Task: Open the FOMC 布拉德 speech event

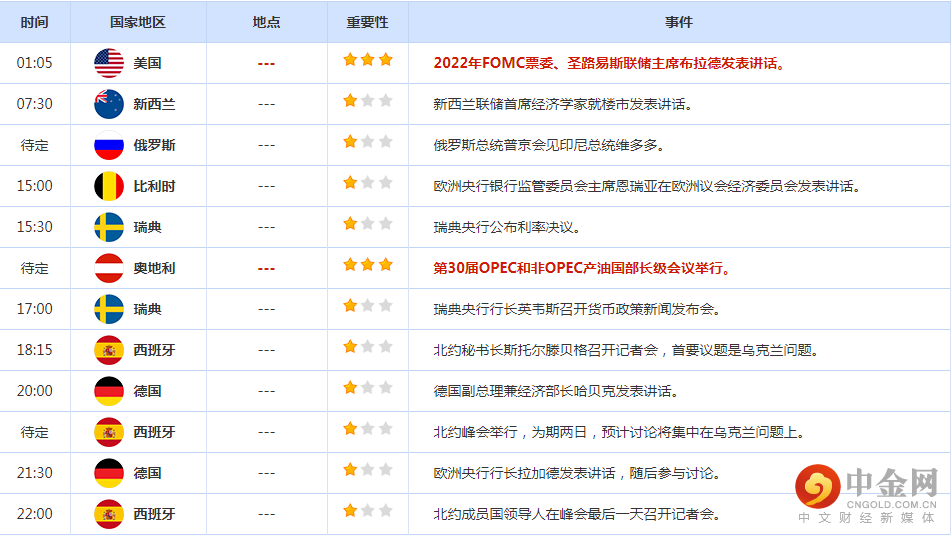Action: click(609, 63)
